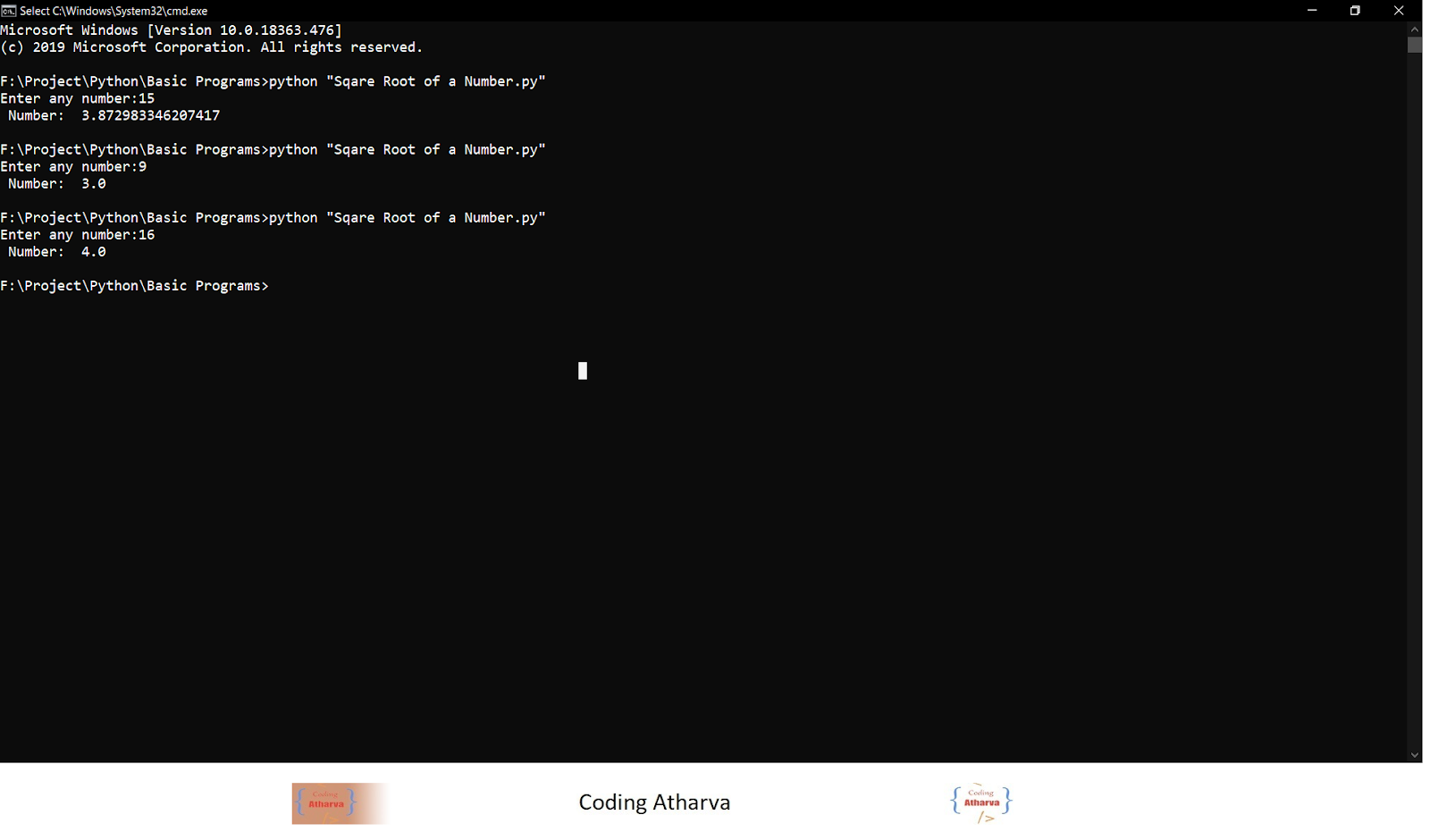Click the scrollbar down arrow
This screenshot has height=840, width=1430.
[x=1415, y=753]
